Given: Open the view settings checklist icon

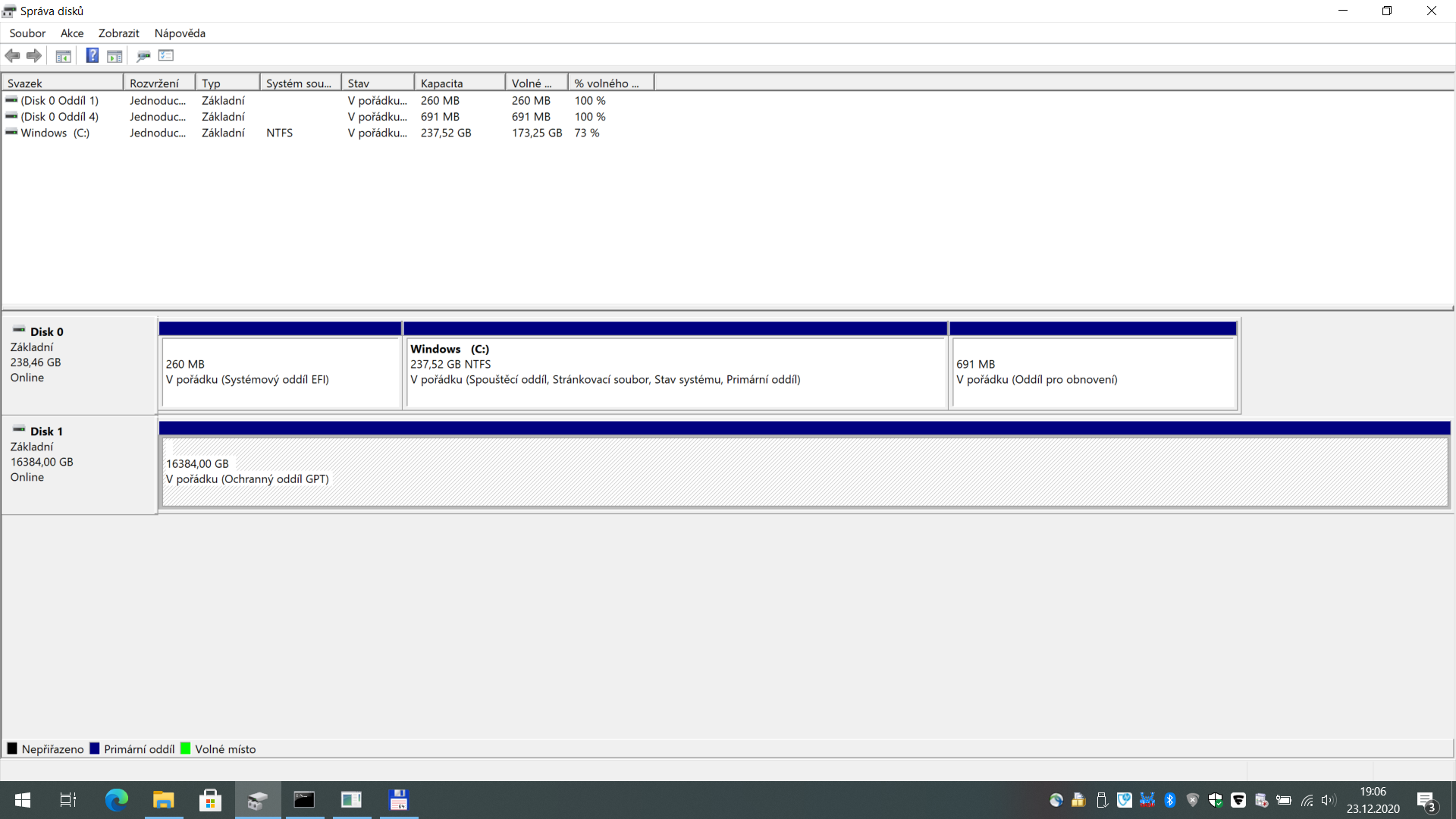Looking at the screenshot, I should point(166,55).
